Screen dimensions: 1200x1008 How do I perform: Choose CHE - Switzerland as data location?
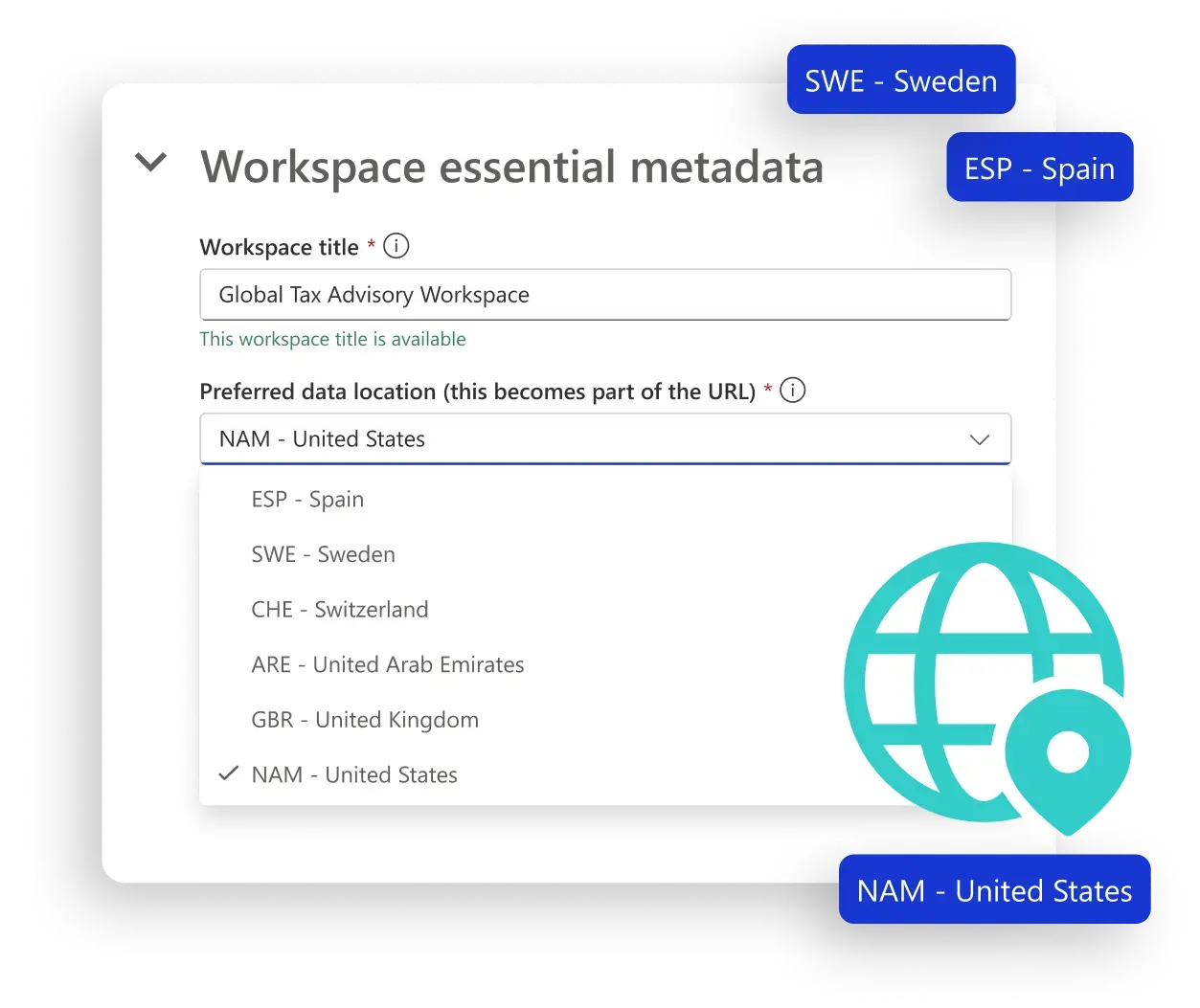click(340, 609)
